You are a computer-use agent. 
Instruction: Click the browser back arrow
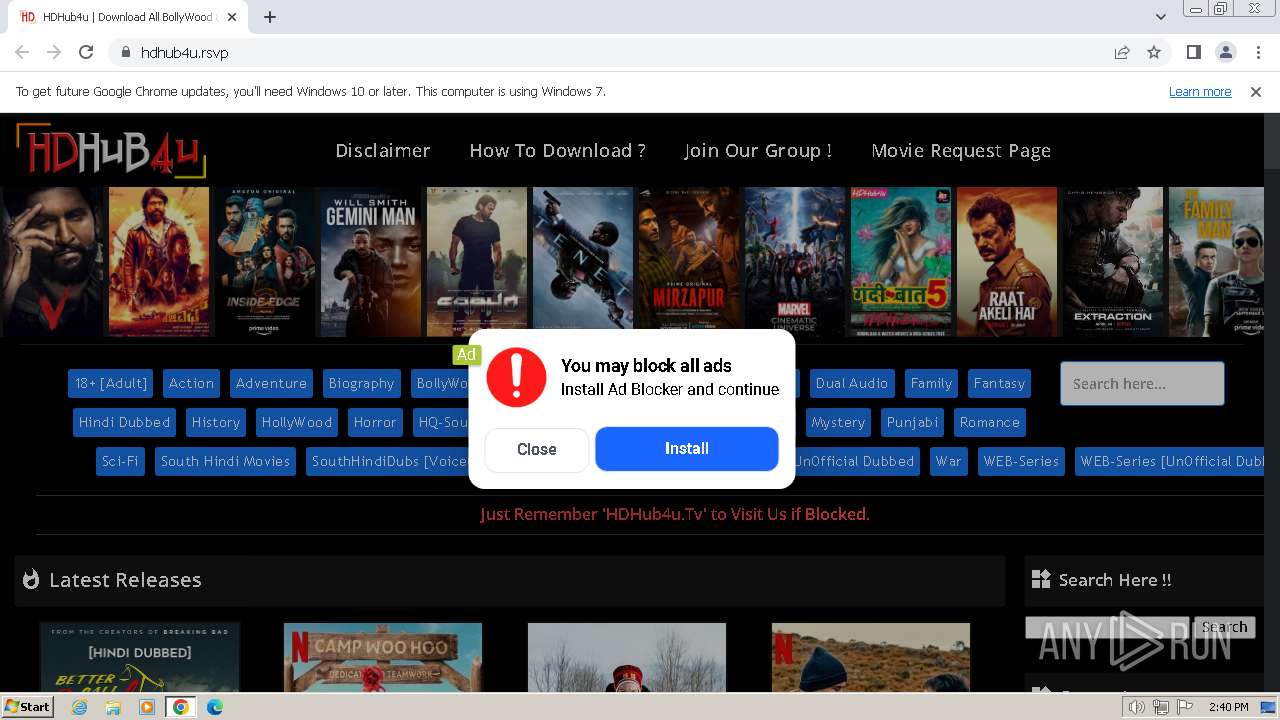click(22, 52)
